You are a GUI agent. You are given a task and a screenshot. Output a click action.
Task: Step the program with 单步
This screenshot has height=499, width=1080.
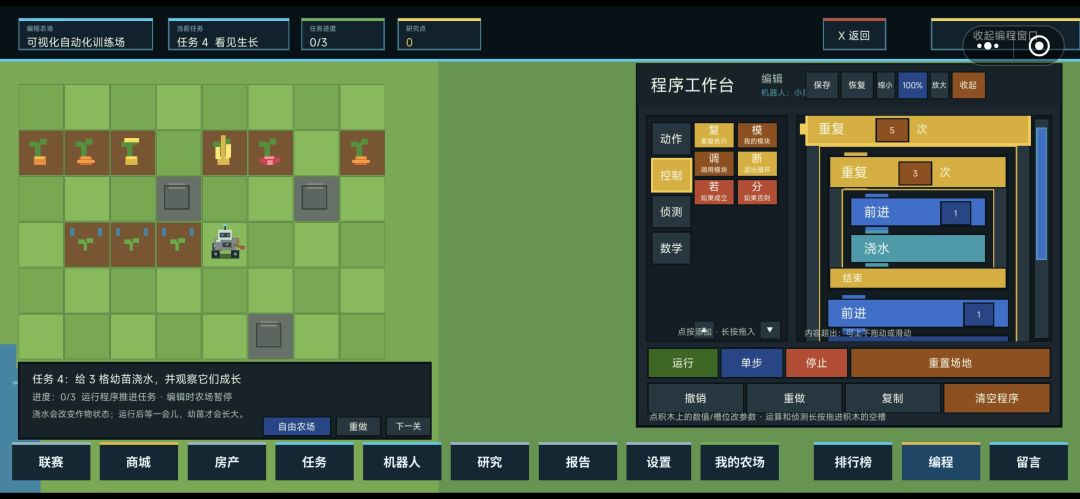tap(751, 363)
